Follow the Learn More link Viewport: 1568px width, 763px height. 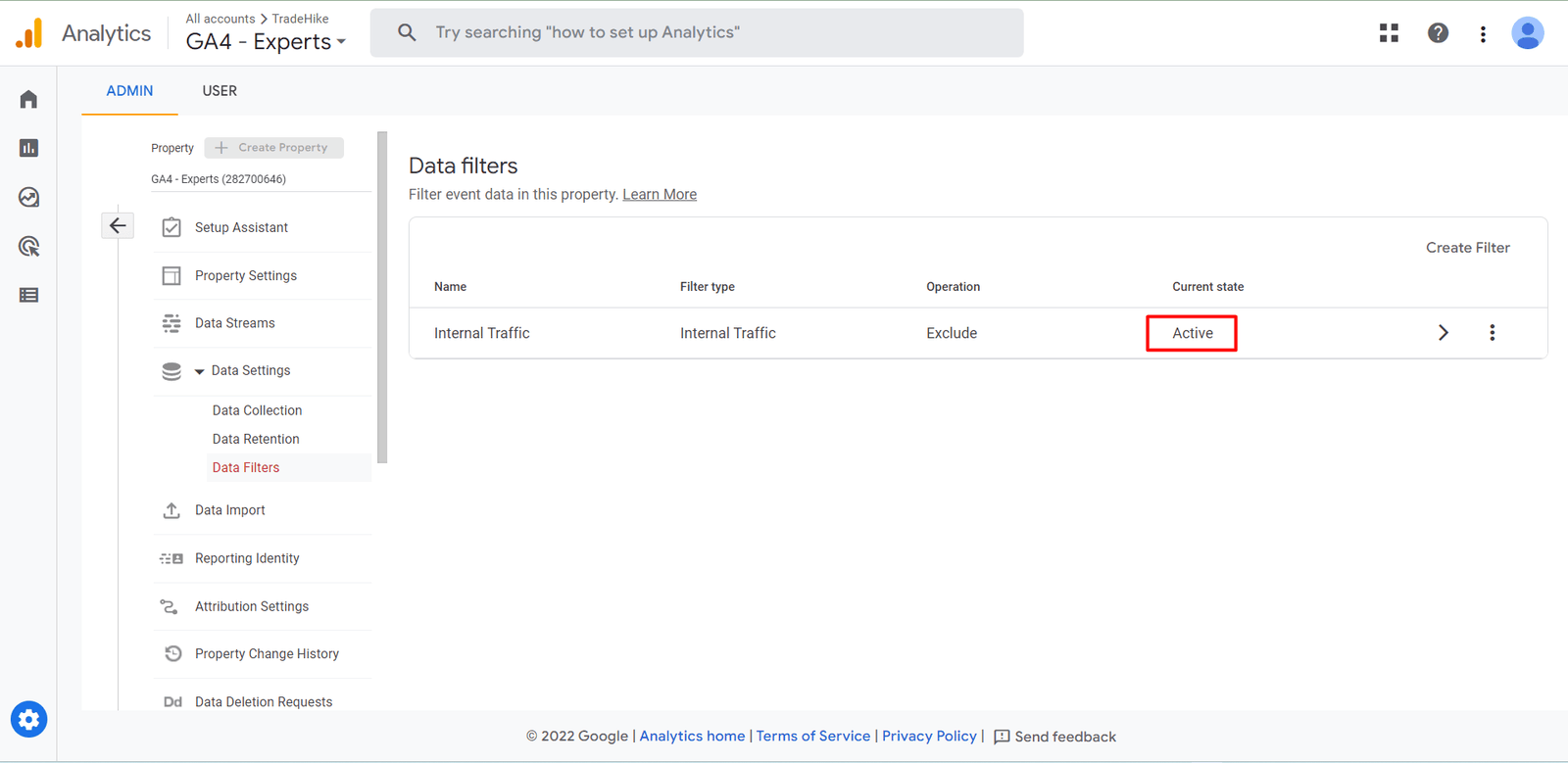tap(660, 194)
